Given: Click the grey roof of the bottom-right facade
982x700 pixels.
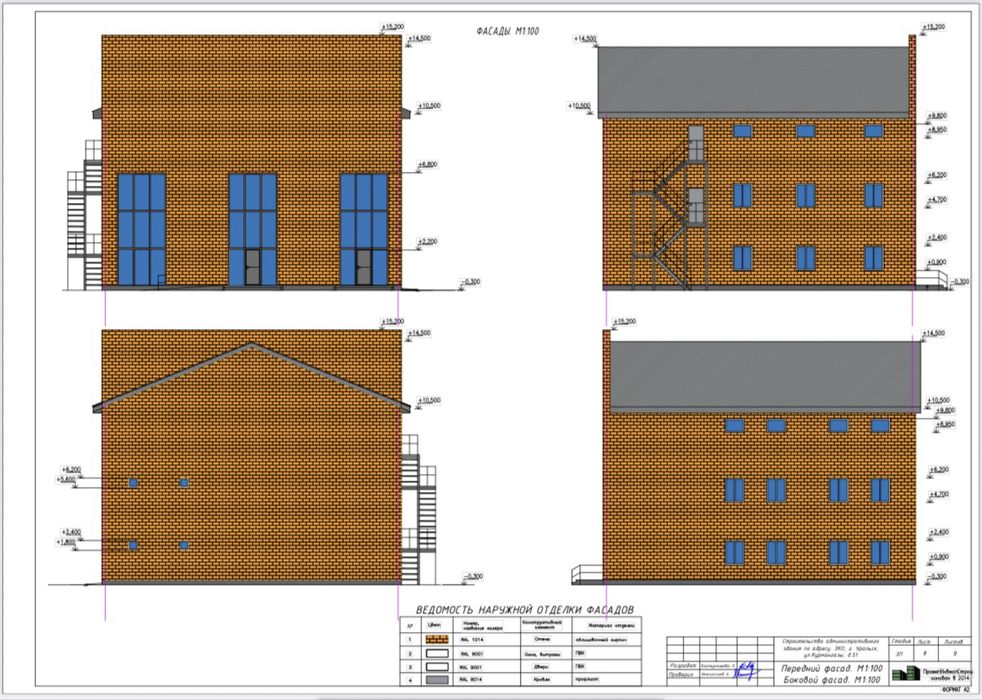Looking at the screenshot, I should (765, 378).
